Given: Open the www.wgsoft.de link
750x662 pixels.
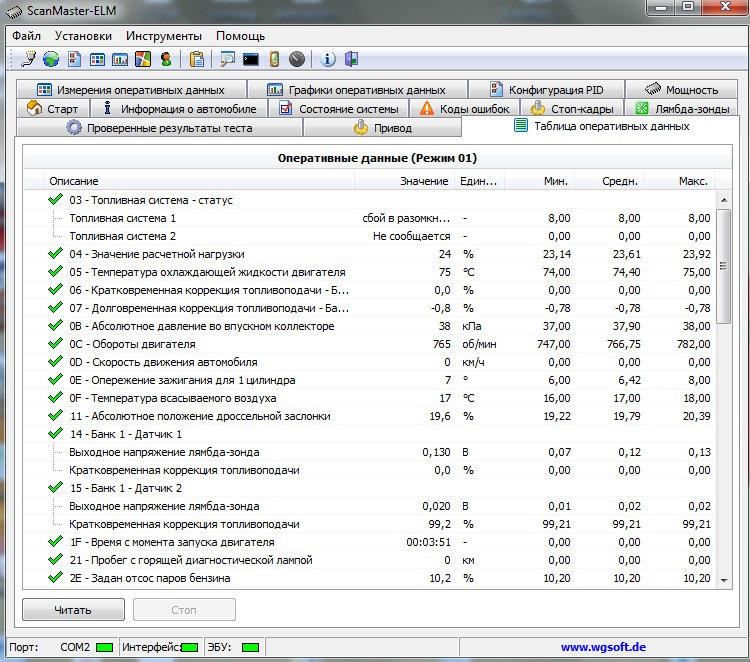Looking at the screenshot, I should click(603, 647).
